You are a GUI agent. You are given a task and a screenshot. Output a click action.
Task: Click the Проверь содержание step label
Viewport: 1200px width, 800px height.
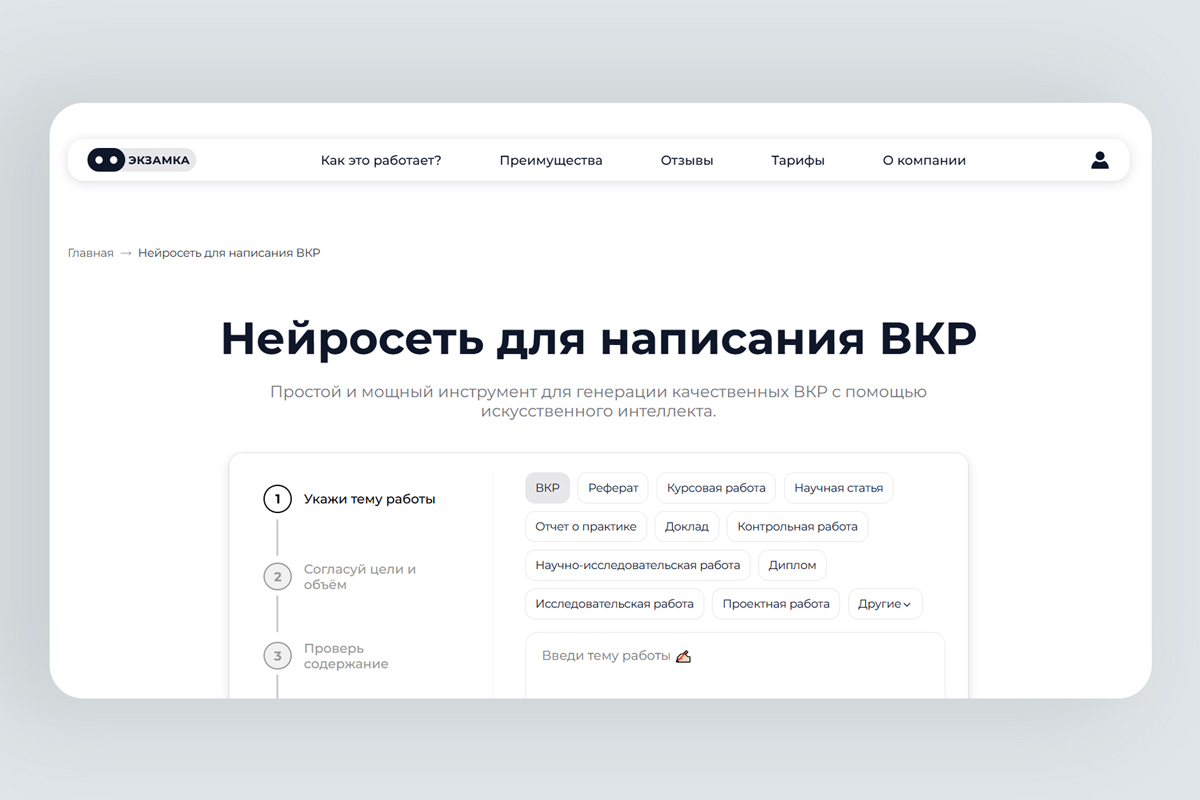coord(346,656)
